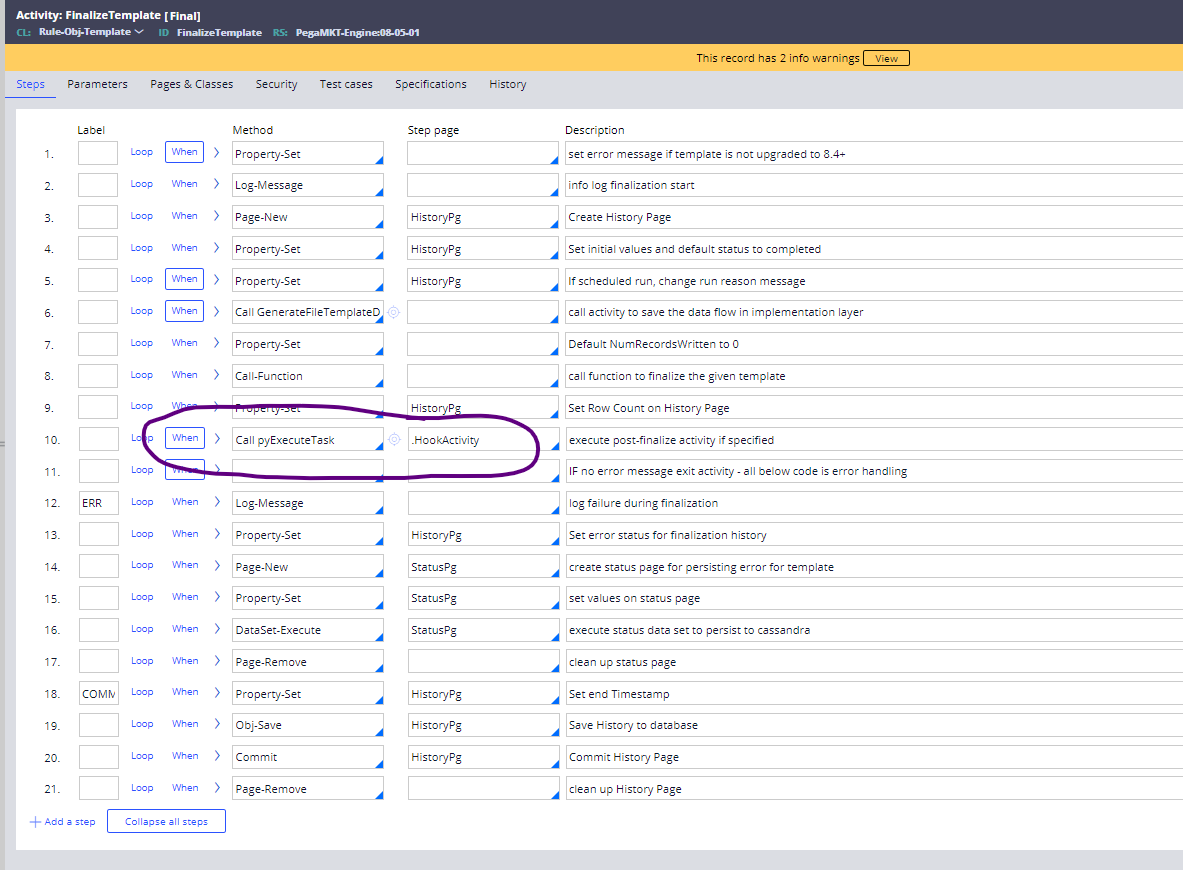Click the Collapse all steps button

click(x=165, y=820)
